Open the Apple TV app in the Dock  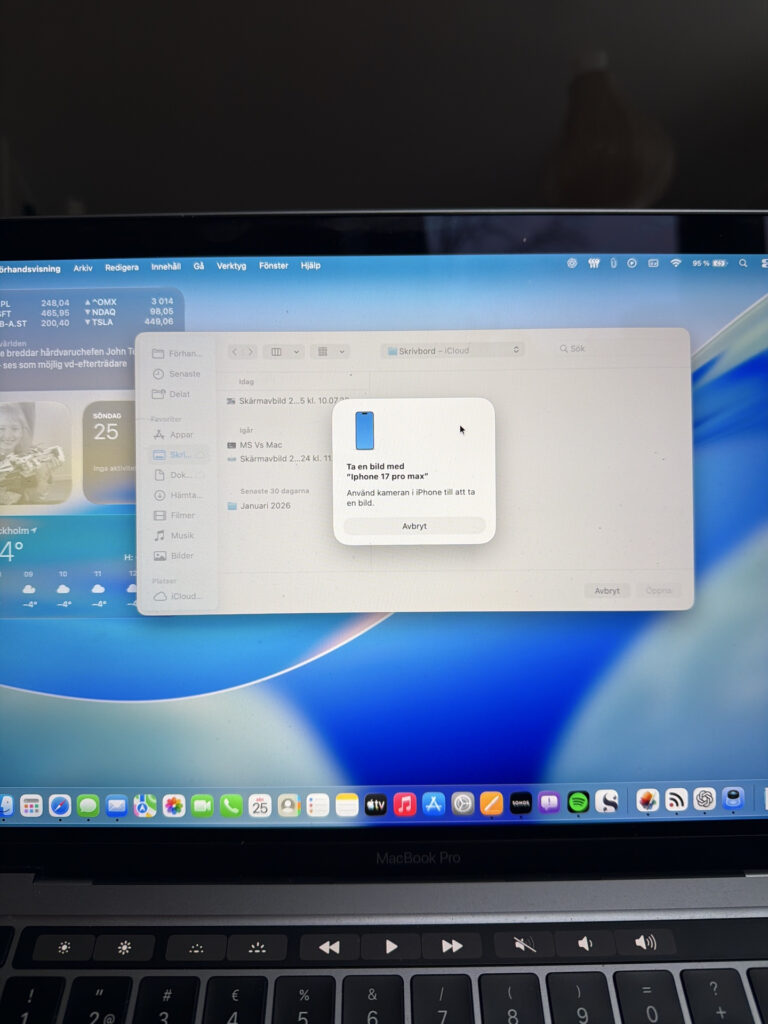tap(375, 805)
